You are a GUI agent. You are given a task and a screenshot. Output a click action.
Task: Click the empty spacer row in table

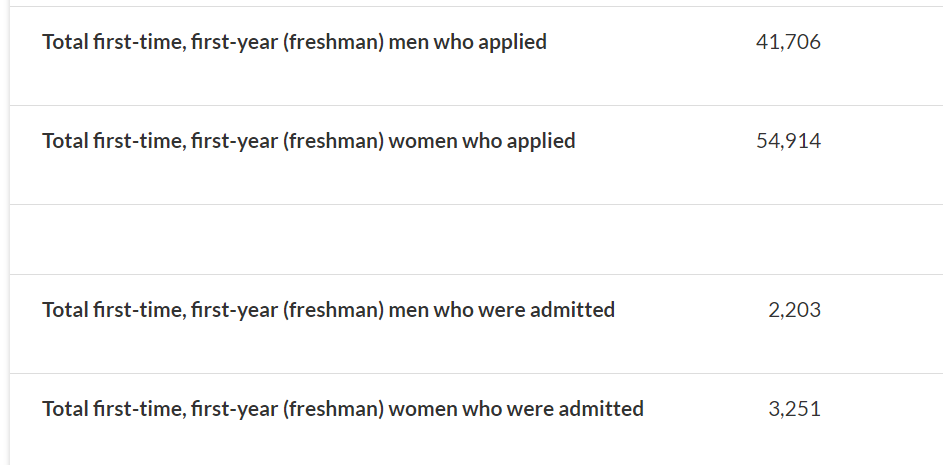(x=476, y=239)
